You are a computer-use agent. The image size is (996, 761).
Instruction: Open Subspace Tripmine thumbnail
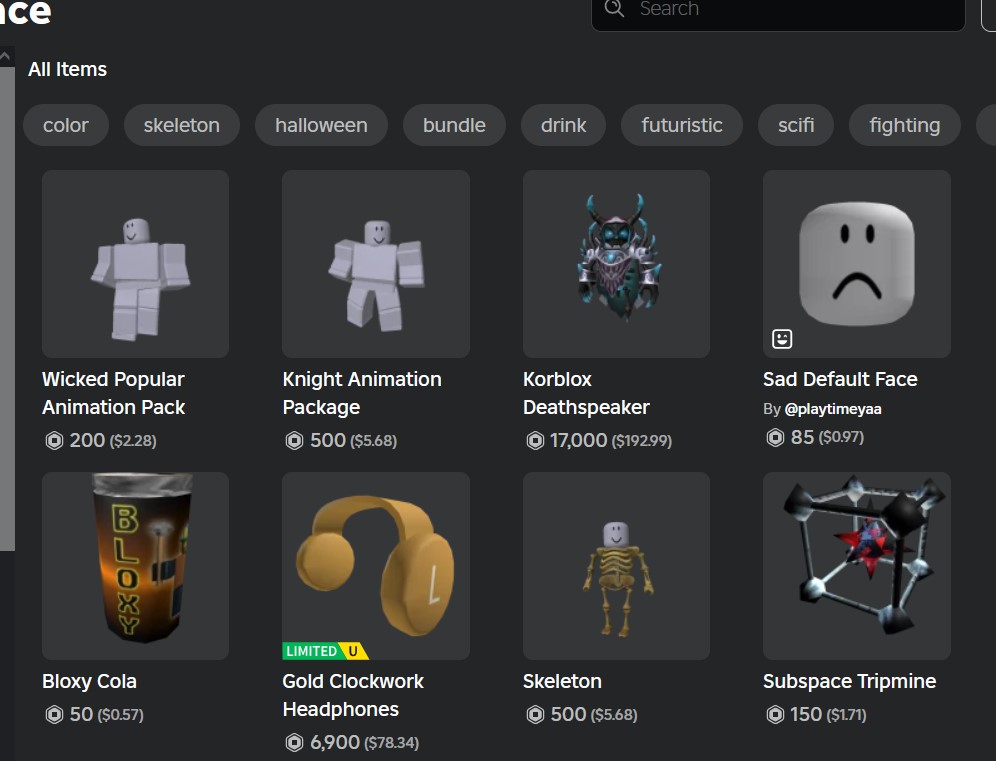(x=857, y=565)
